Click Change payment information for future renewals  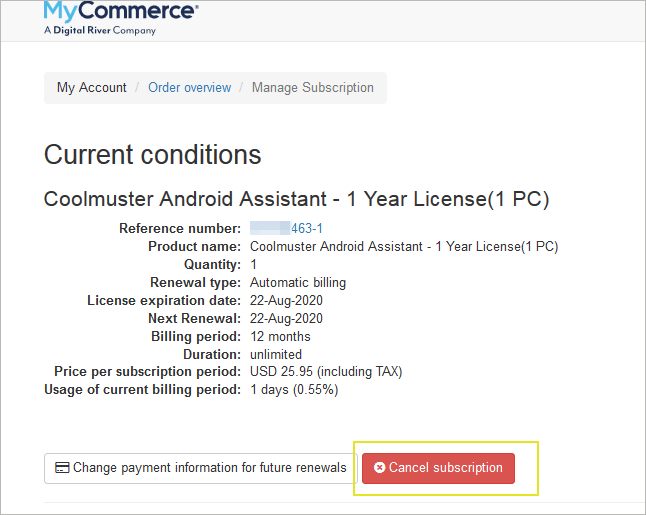tap(201, 468)
